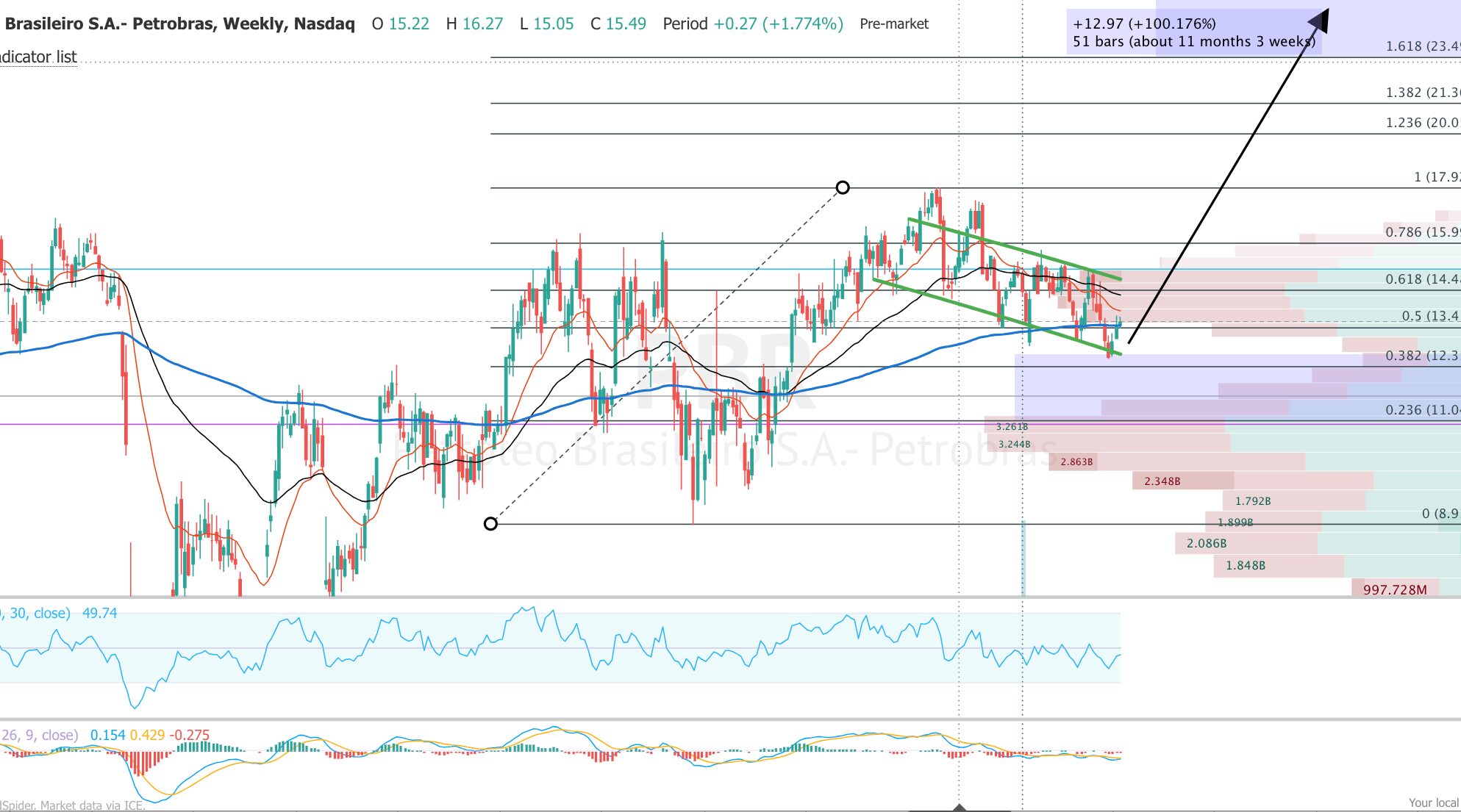Click the 2.863B volume profile value
This screenshot has height=812, width=1461.
[1076, 461]
